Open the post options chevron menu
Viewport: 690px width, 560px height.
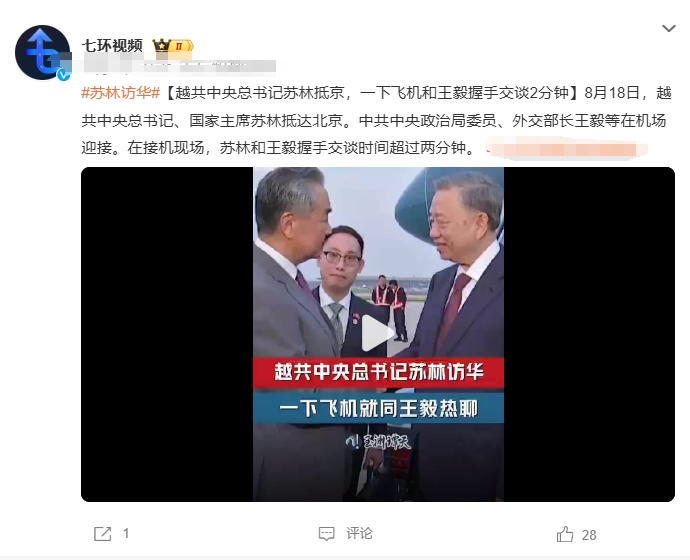[668, 29]
